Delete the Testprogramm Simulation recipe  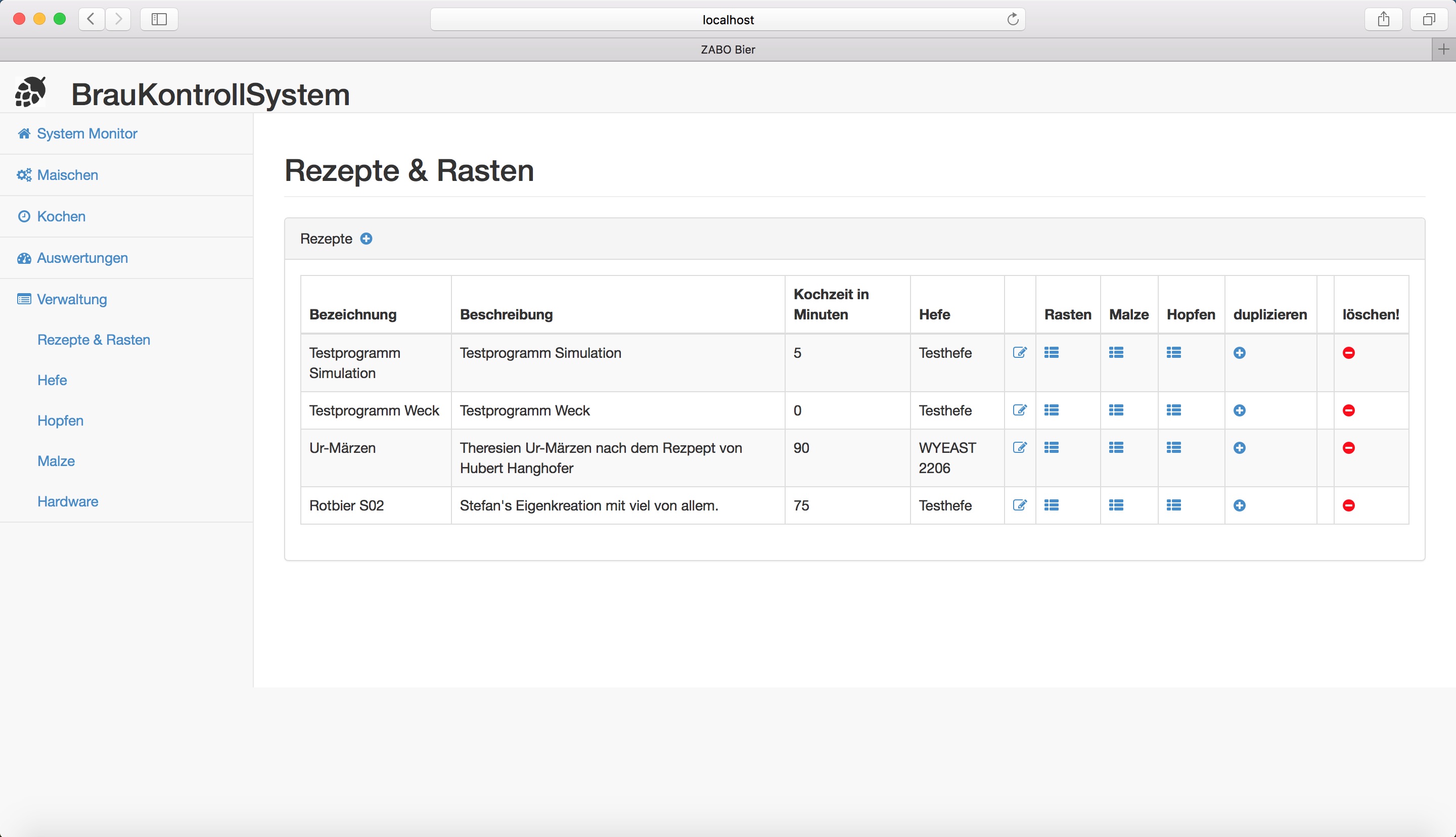tap(1348, 353)
